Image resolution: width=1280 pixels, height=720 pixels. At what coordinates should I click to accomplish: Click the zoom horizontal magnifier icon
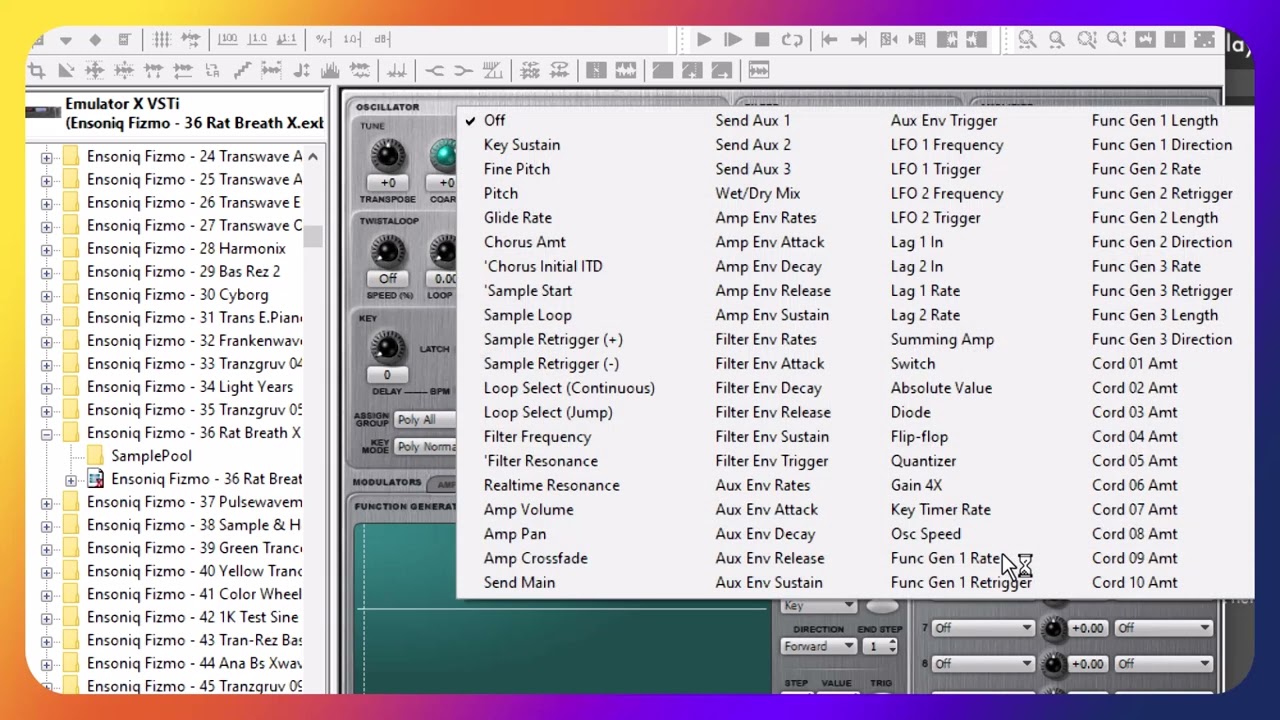pos(1027,40)
